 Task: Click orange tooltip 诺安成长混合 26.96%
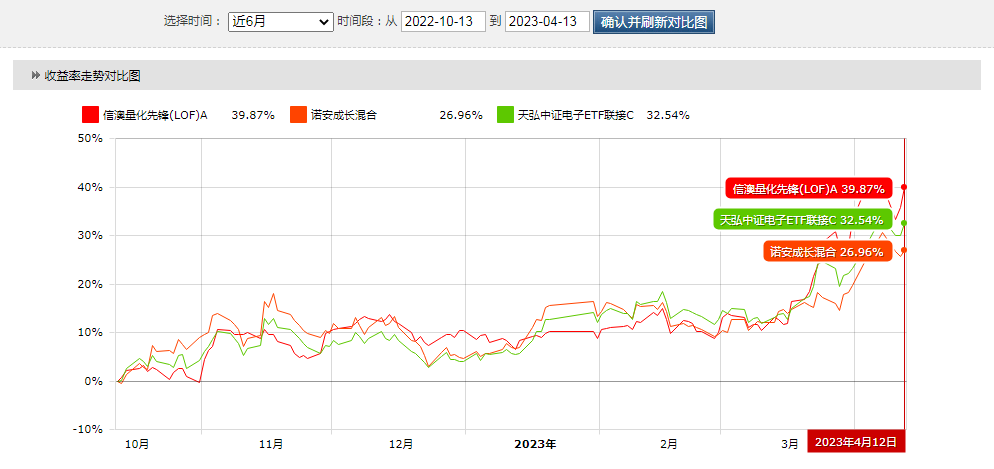pyautogui.click(x=827, y=252)
